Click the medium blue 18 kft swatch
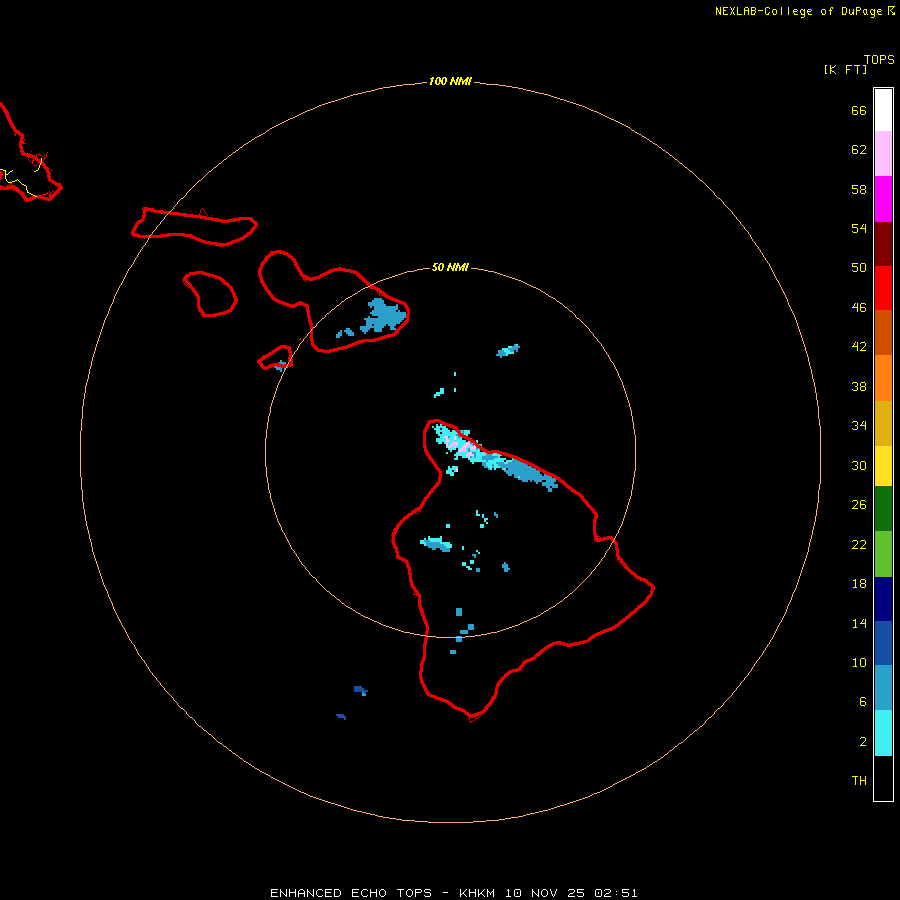Screen dimensions: 900x900 point(883,643)
